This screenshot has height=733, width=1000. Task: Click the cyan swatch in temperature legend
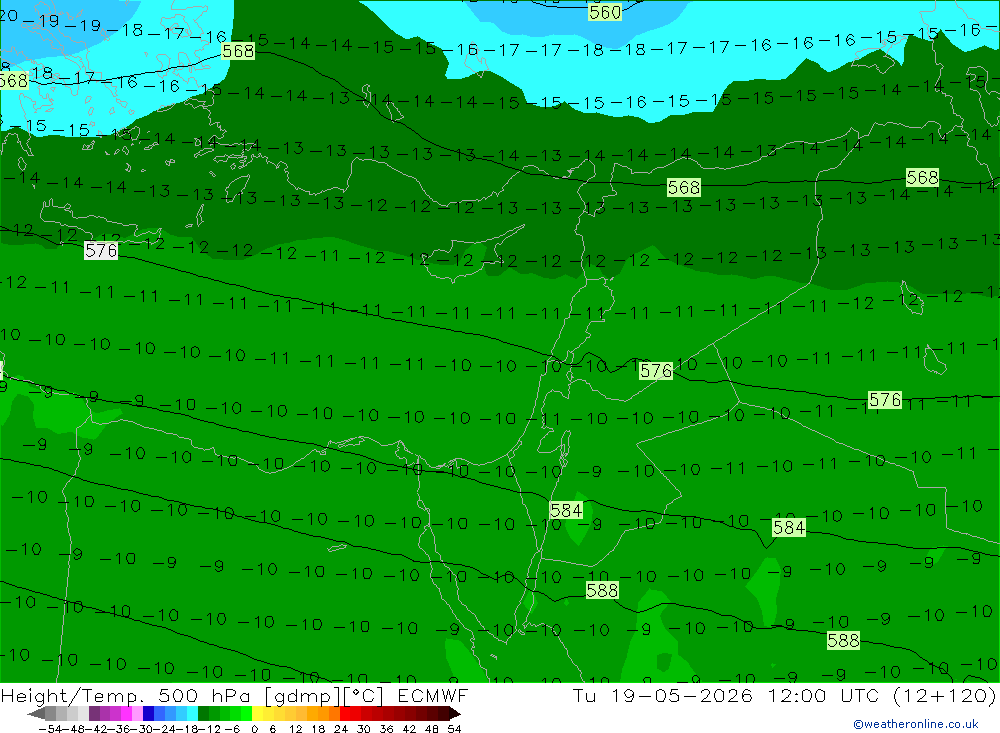[x=192, y=714]
